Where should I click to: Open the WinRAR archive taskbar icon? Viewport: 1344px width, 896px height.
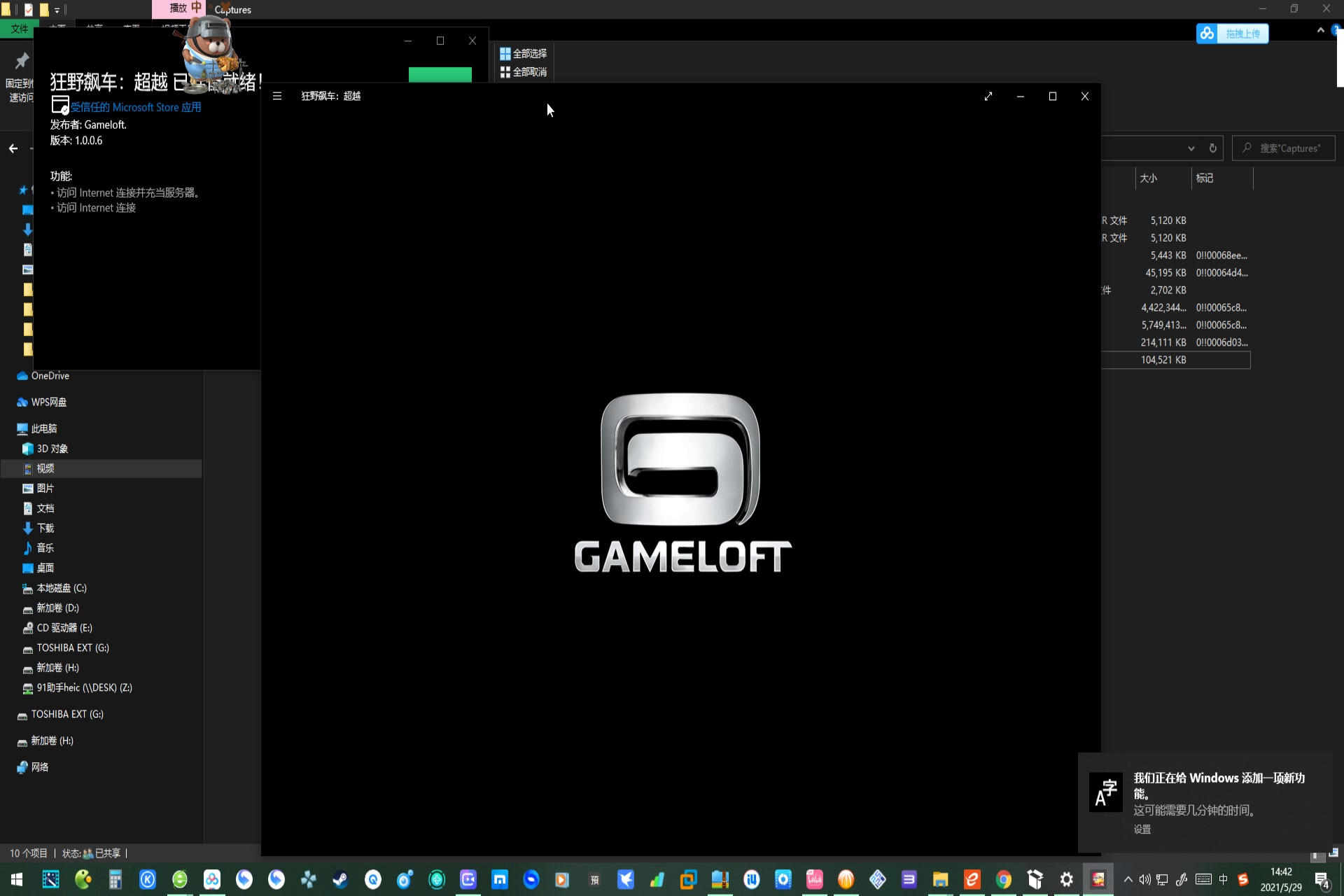[720, 879]
